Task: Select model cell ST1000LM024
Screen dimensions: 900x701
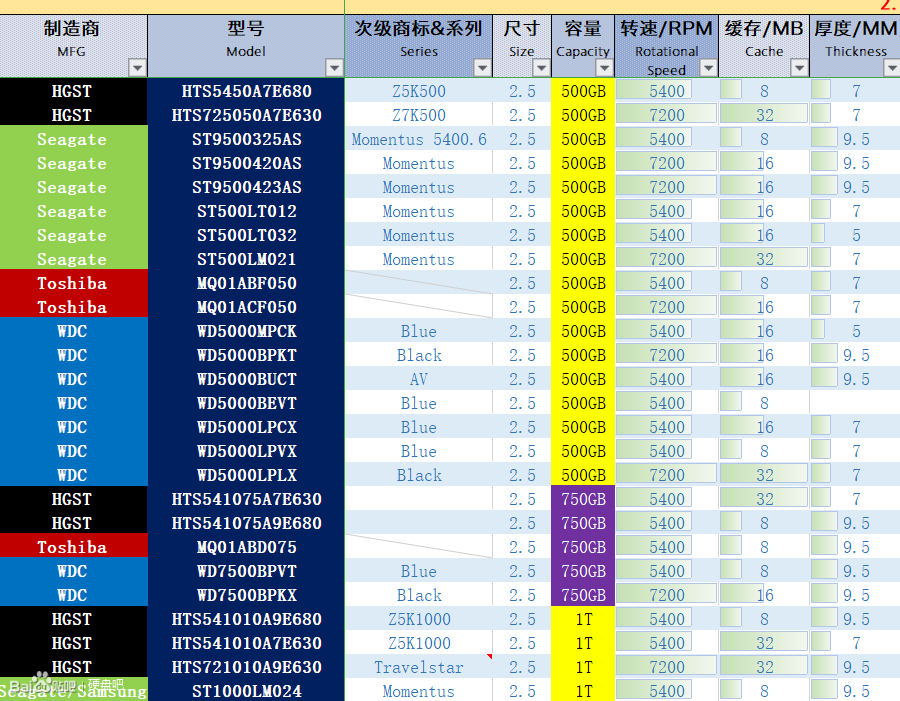Action: point(246,691)
